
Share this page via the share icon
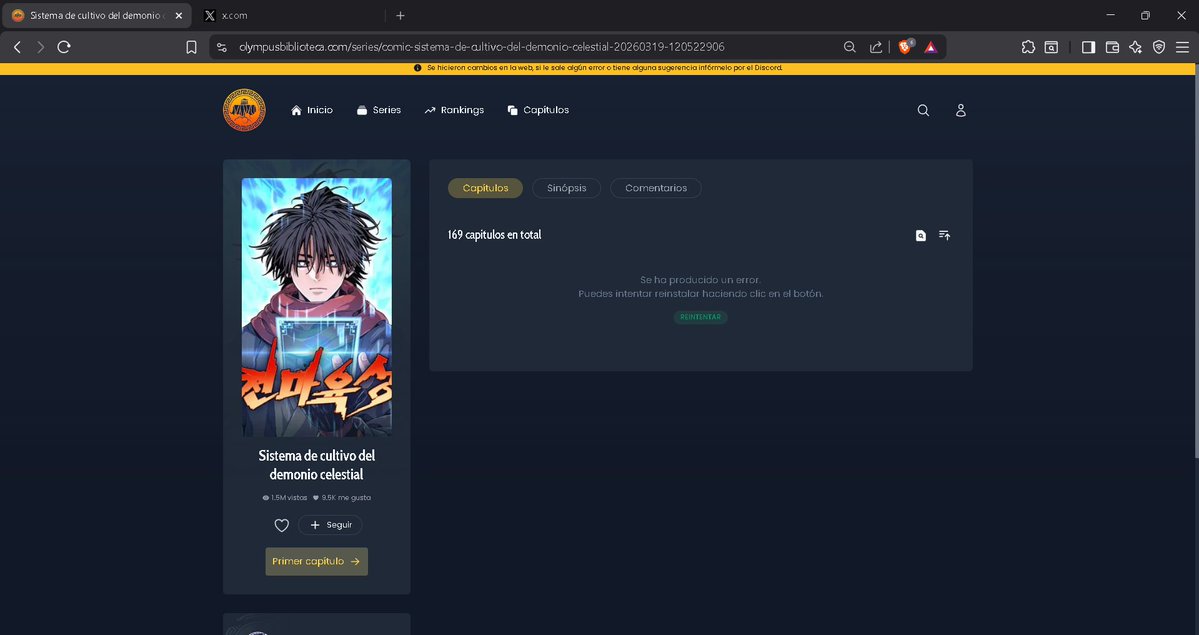[876, 47]
